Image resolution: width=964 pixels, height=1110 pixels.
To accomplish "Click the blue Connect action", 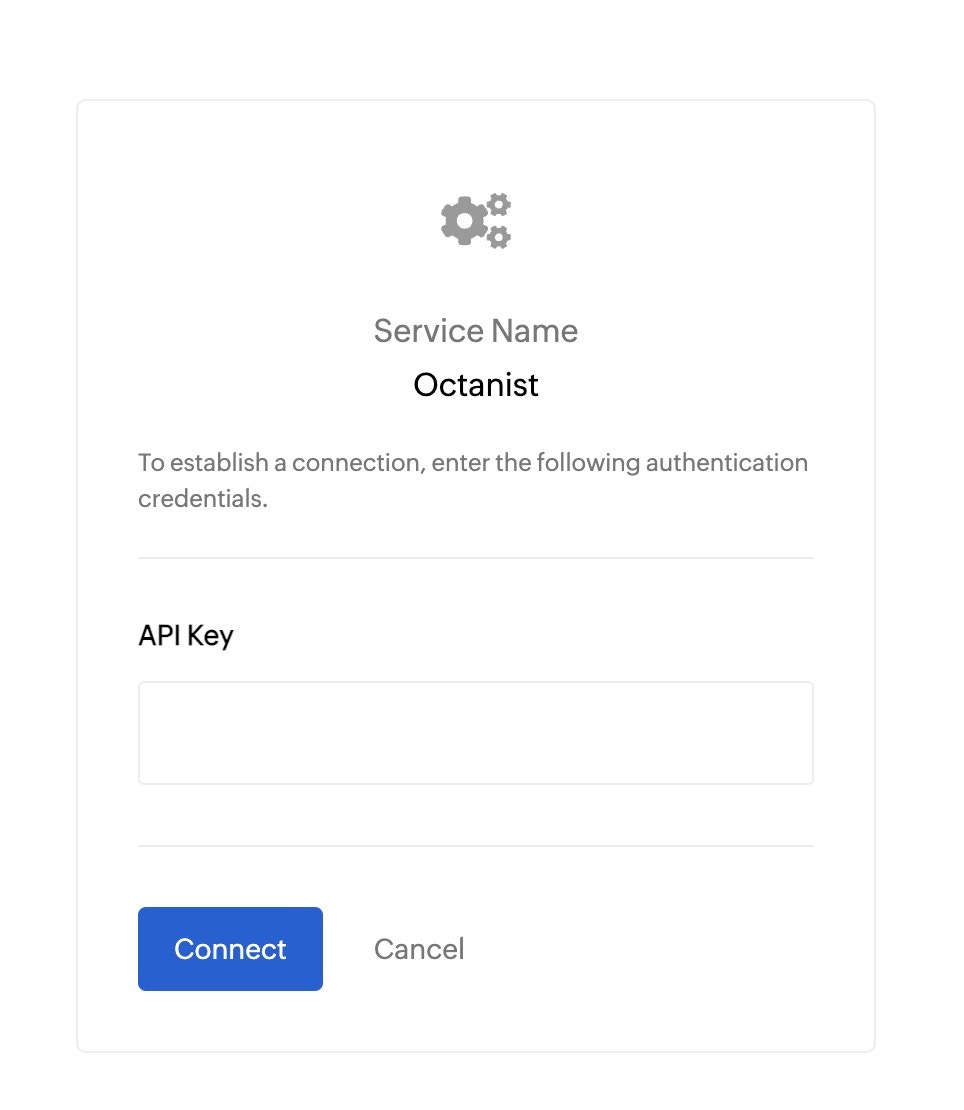I will pos(230,949).
